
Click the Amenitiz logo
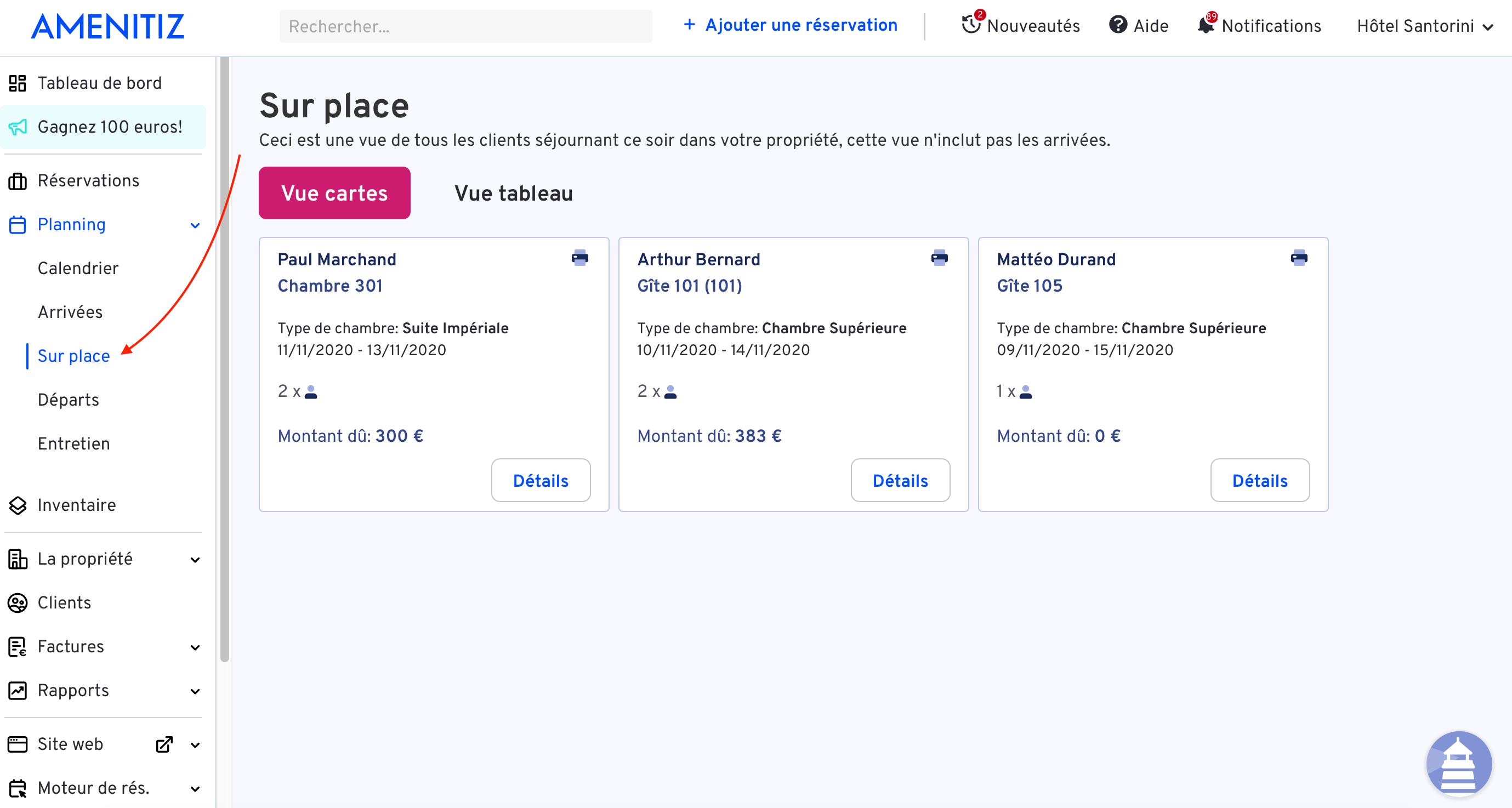(107, 26)
